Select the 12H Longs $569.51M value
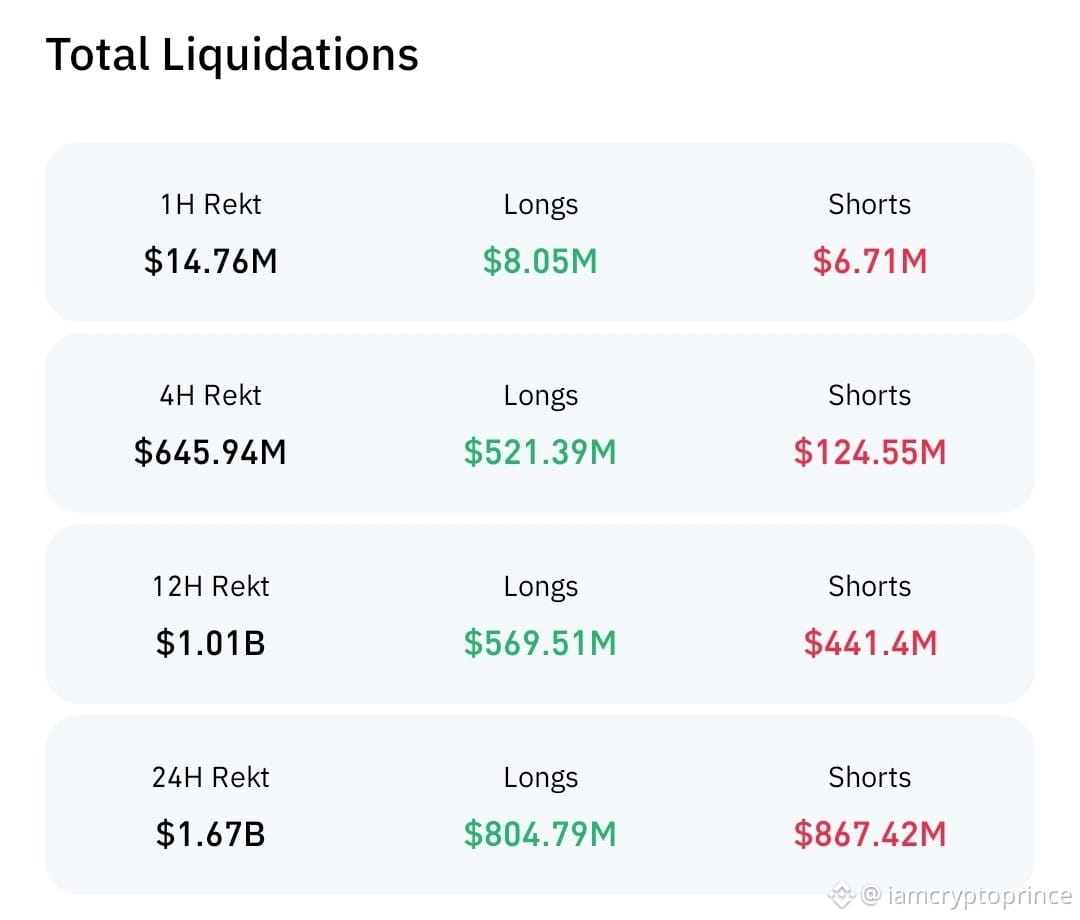 tap(540, 643)
